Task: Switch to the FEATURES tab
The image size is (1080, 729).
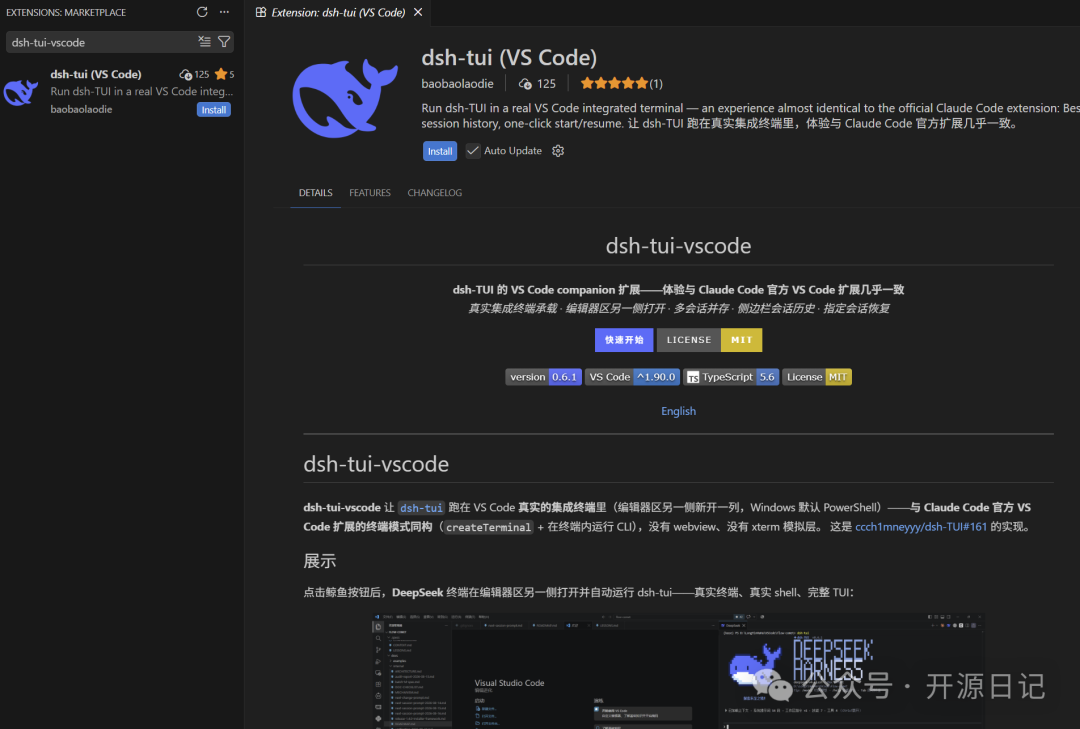Action: [370, 193]
